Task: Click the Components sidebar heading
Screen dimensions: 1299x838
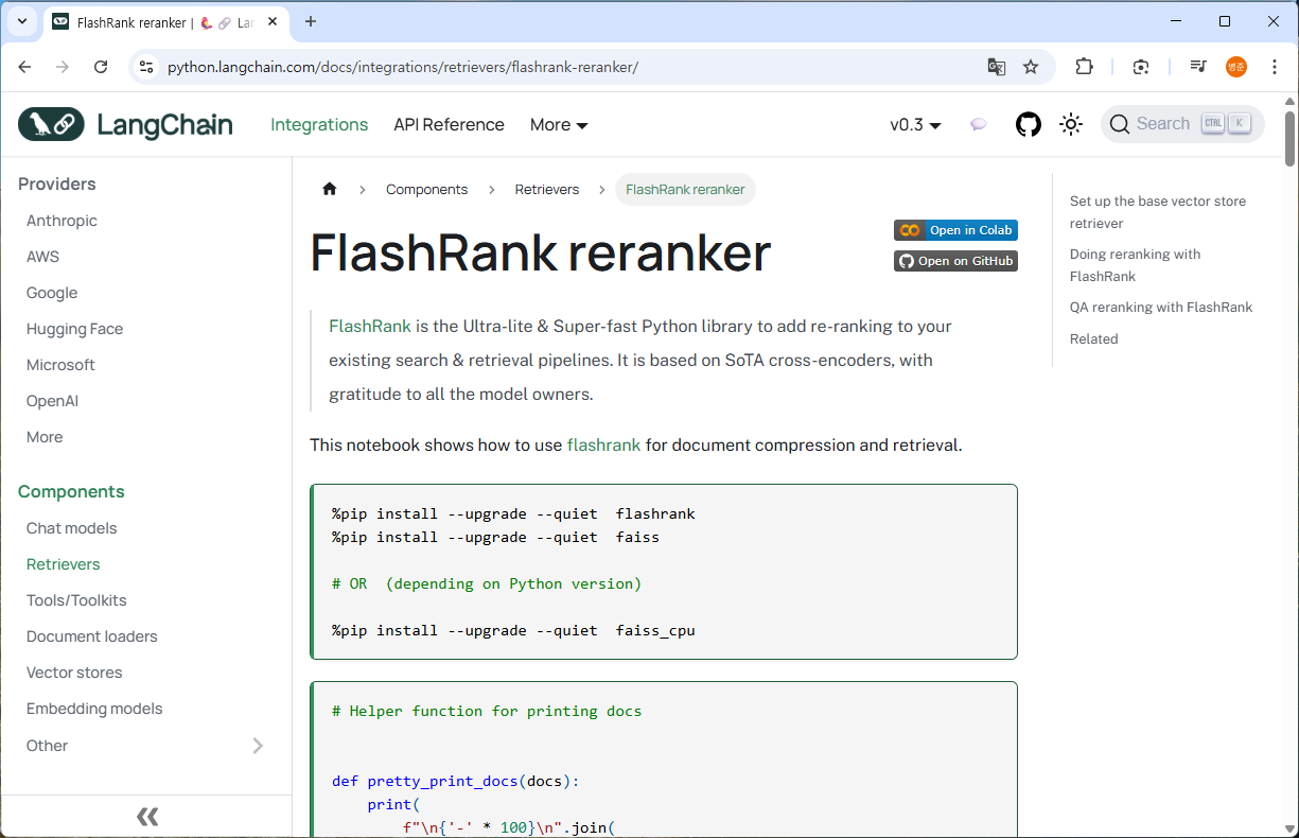Action: pos(71,491)
